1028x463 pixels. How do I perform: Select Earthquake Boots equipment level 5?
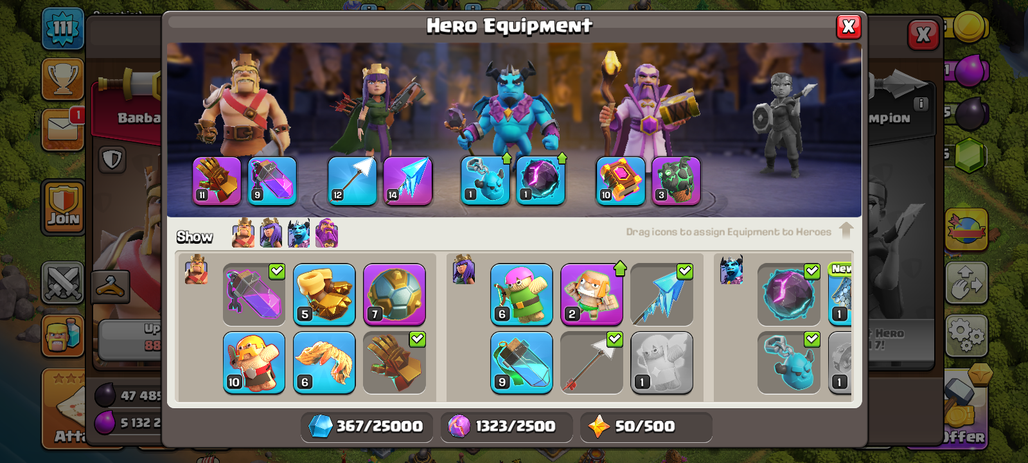coord(324,294)
